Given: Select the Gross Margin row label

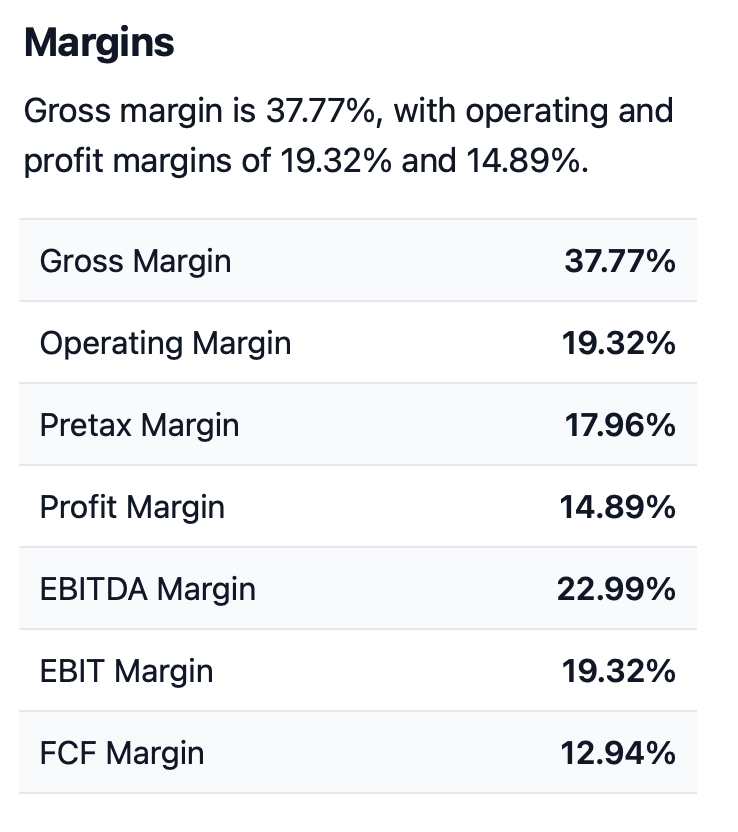Looking at the screenshot, I should pos(135,261).
